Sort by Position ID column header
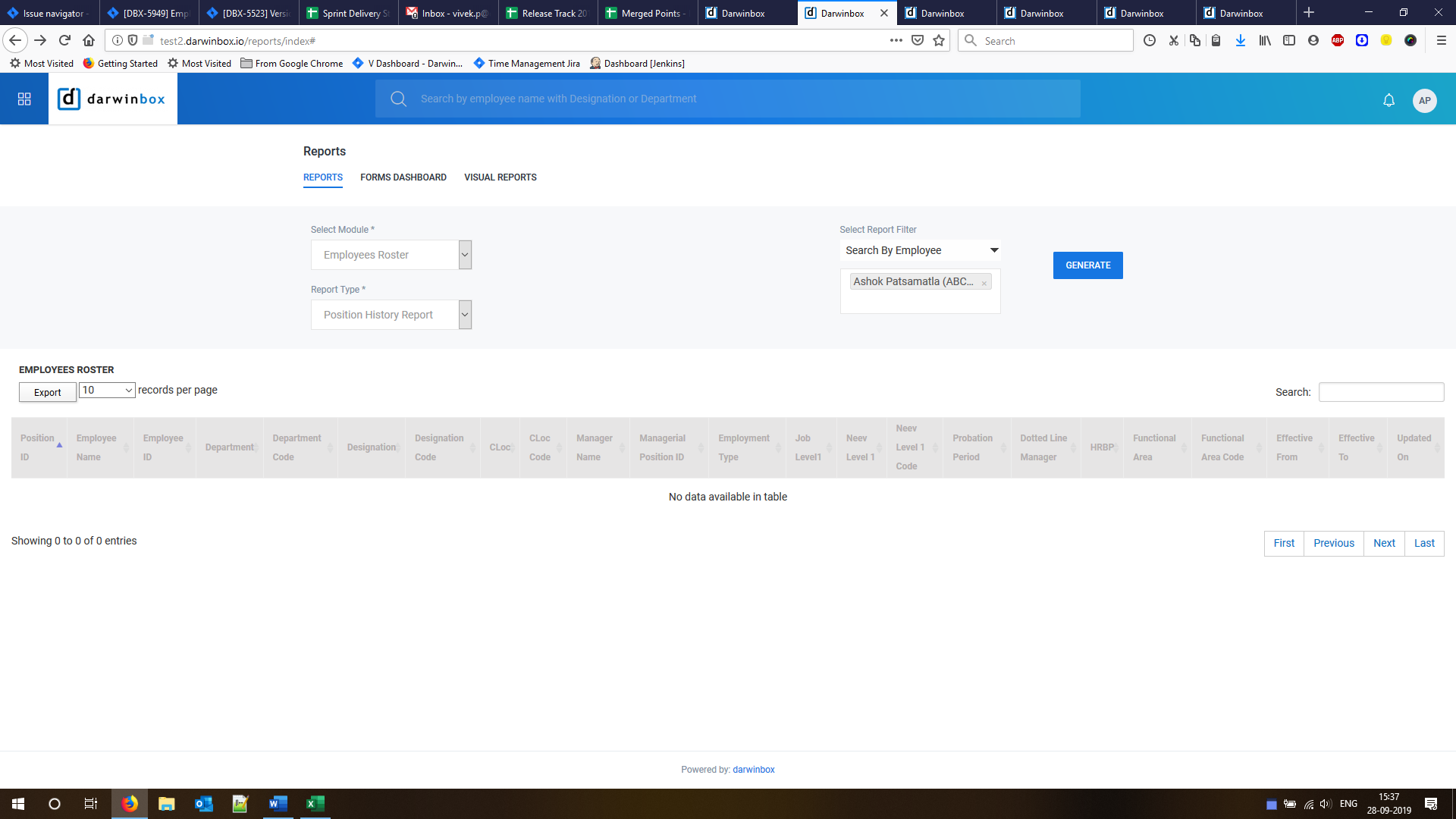 [38, 447]
